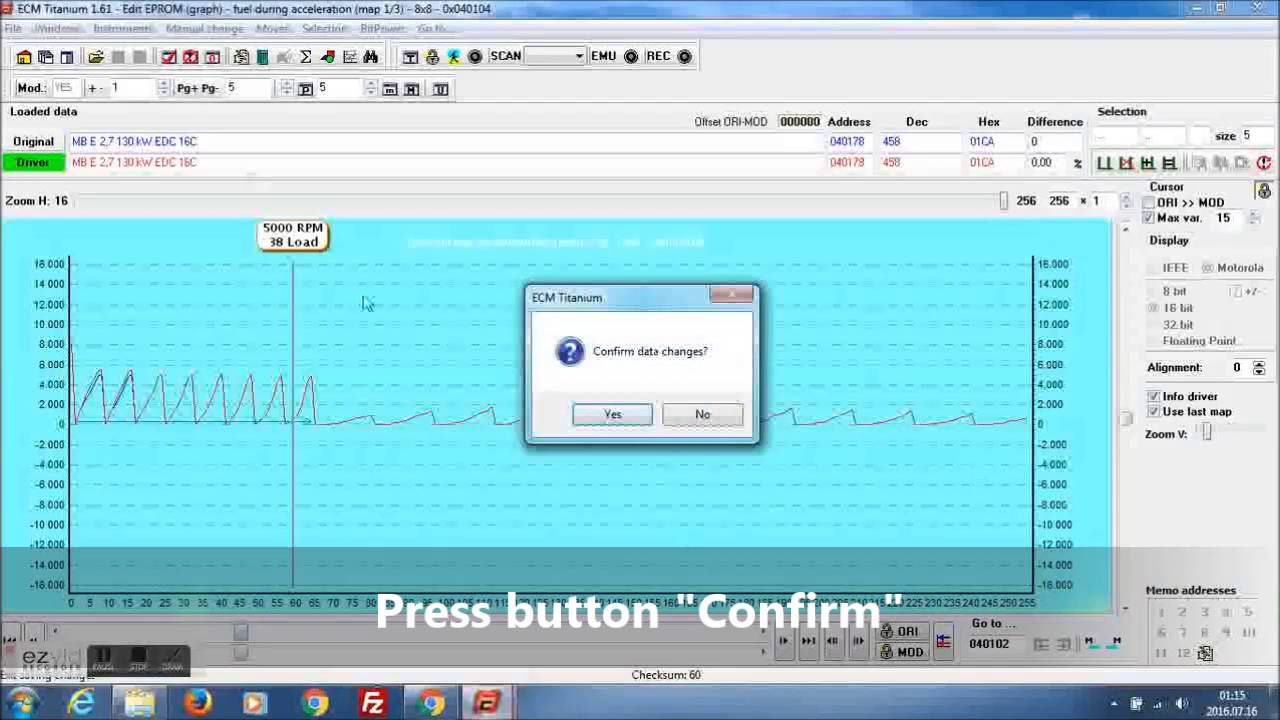Open Internet Explorer from the taskbar
This screenshot has height=720, width=1280.
coord(81,703)
